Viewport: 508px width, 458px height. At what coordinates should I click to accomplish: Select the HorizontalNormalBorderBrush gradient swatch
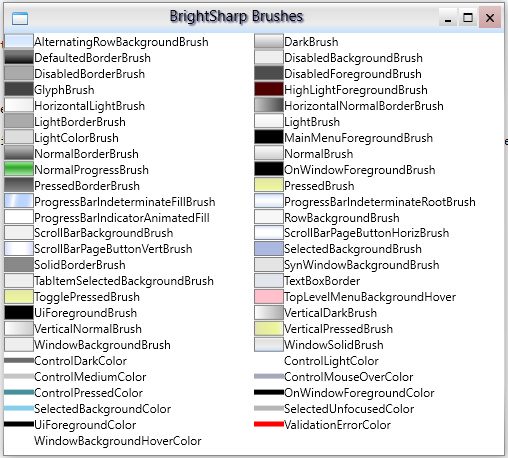pyautogui.click(x=269, y=105)
